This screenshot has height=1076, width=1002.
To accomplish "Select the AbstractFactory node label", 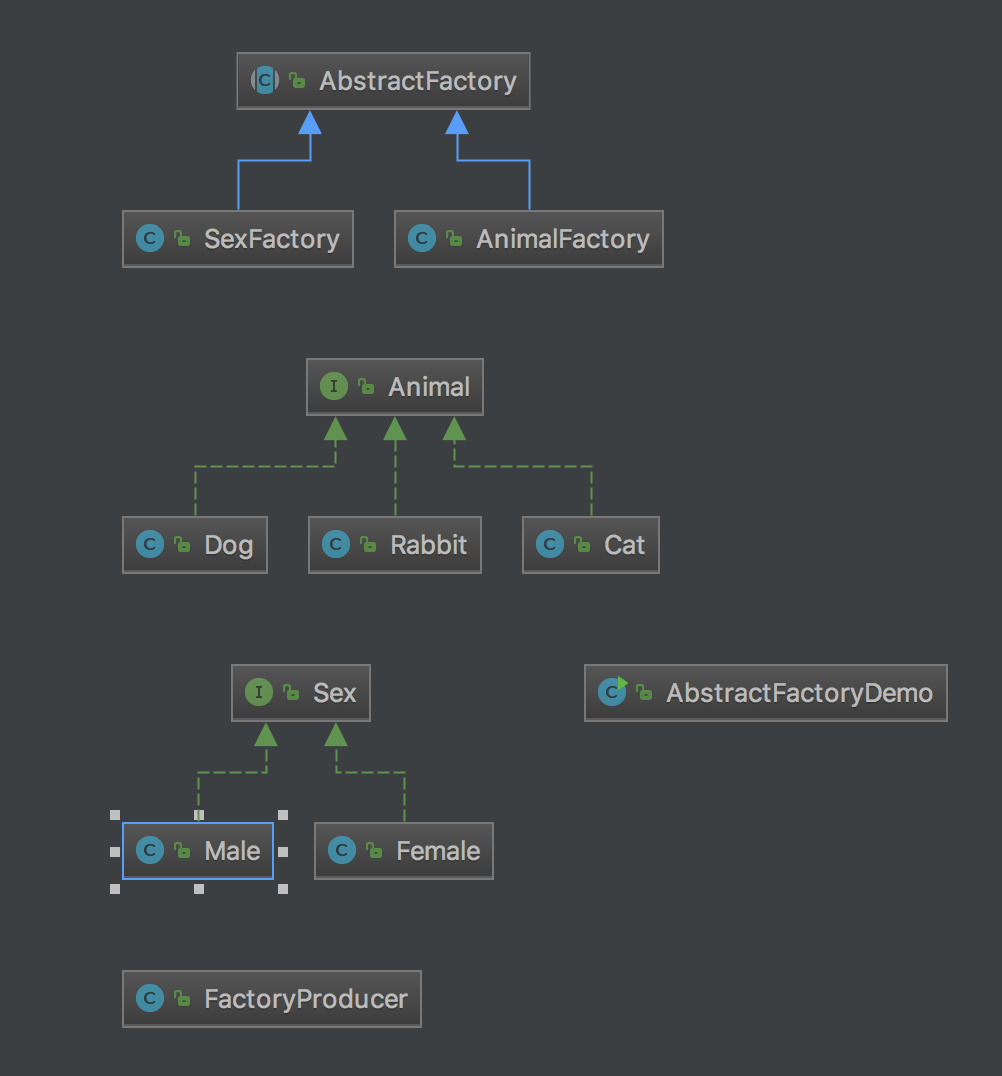I will click(418, 81).
